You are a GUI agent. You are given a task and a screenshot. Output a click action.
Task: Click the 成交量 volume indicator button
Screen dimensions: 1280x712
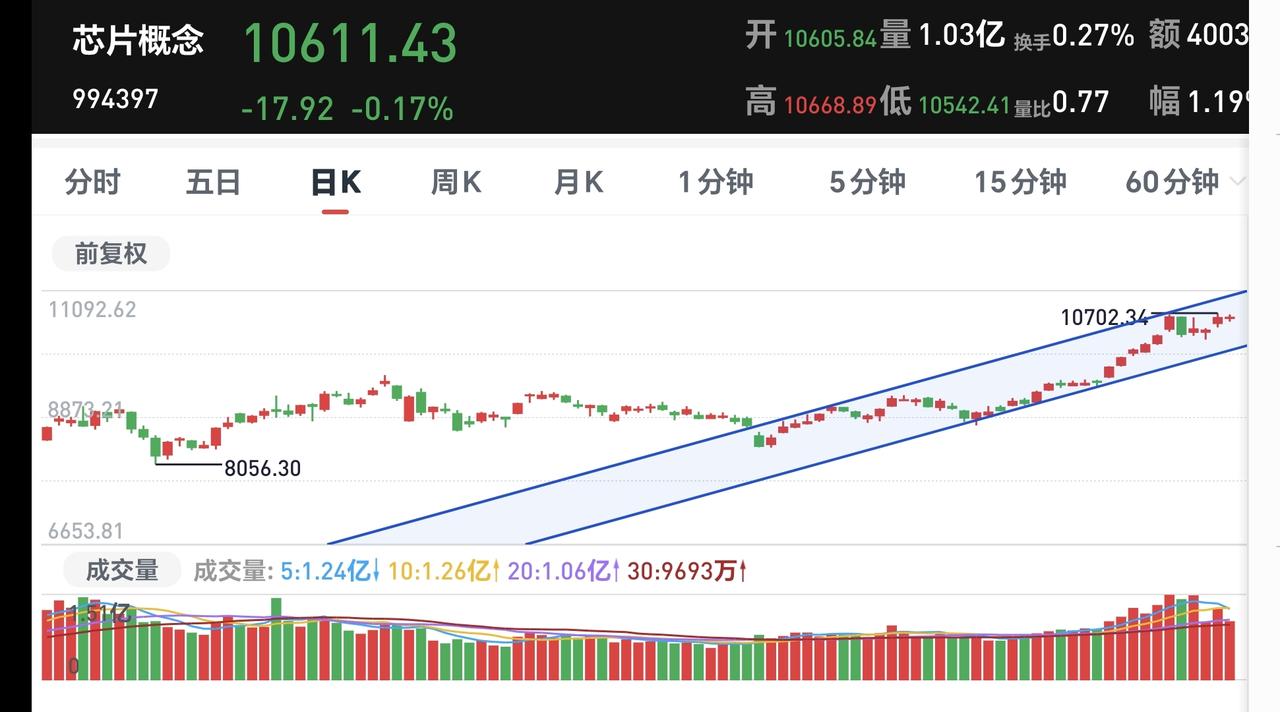coord(122,570)
